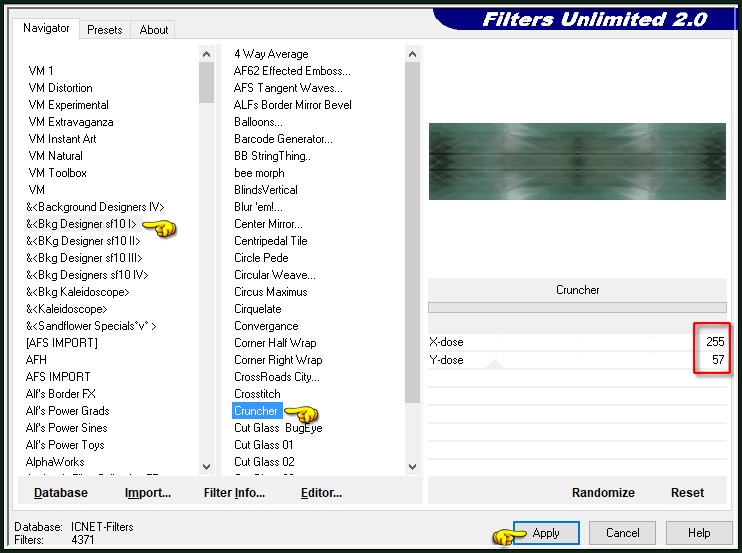Choose AFS Tangent Waves... filter

pyautogui.click(x=288, y=88)
